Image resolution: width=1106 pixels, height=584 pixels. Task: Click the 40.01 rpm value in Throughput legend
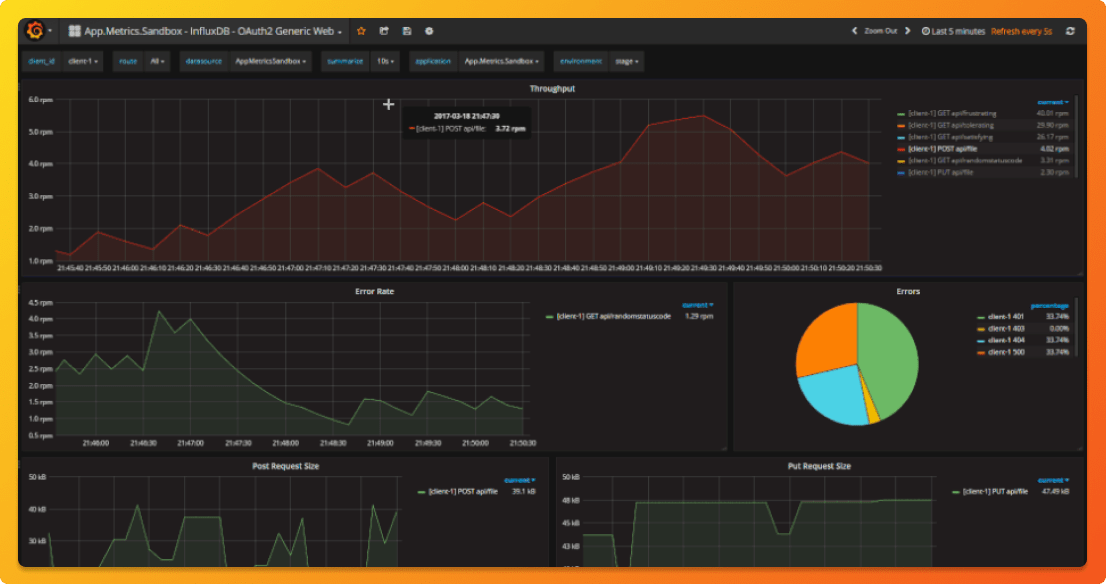click(1052, 114)
